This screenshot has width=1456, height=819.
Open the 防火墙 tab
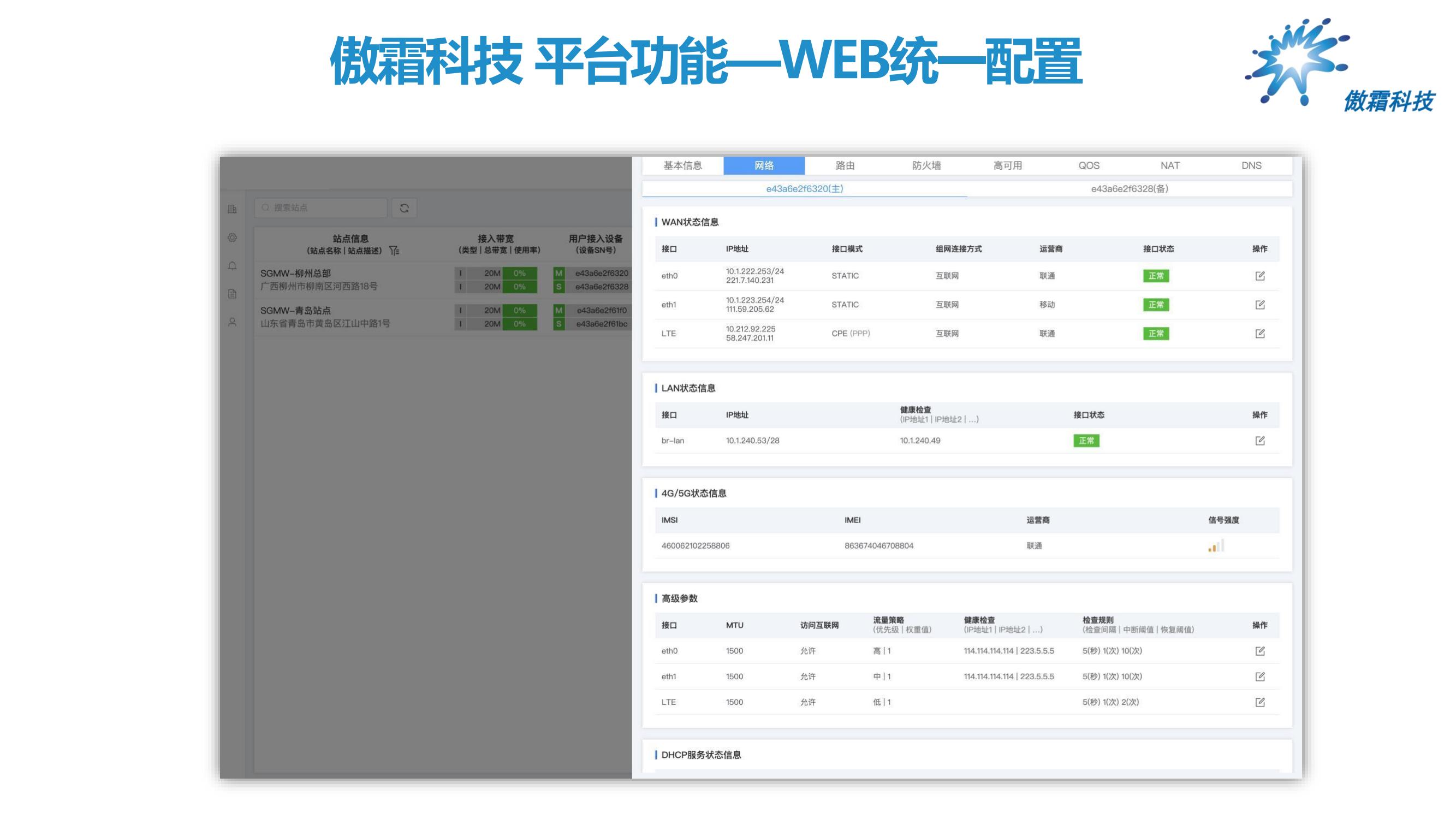point(926,165)
